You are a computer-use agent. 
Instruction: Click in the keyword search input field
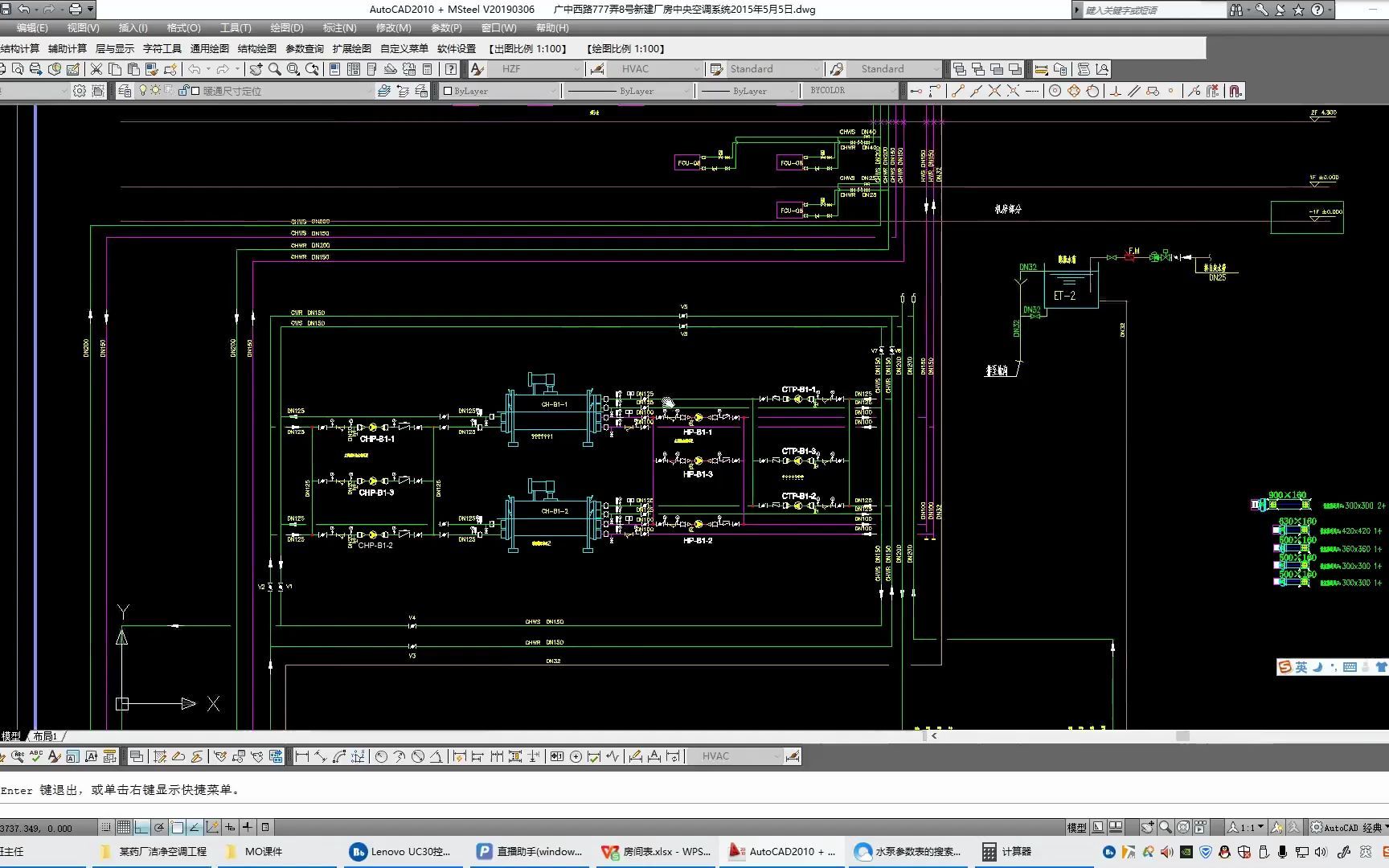[1153, 10]
